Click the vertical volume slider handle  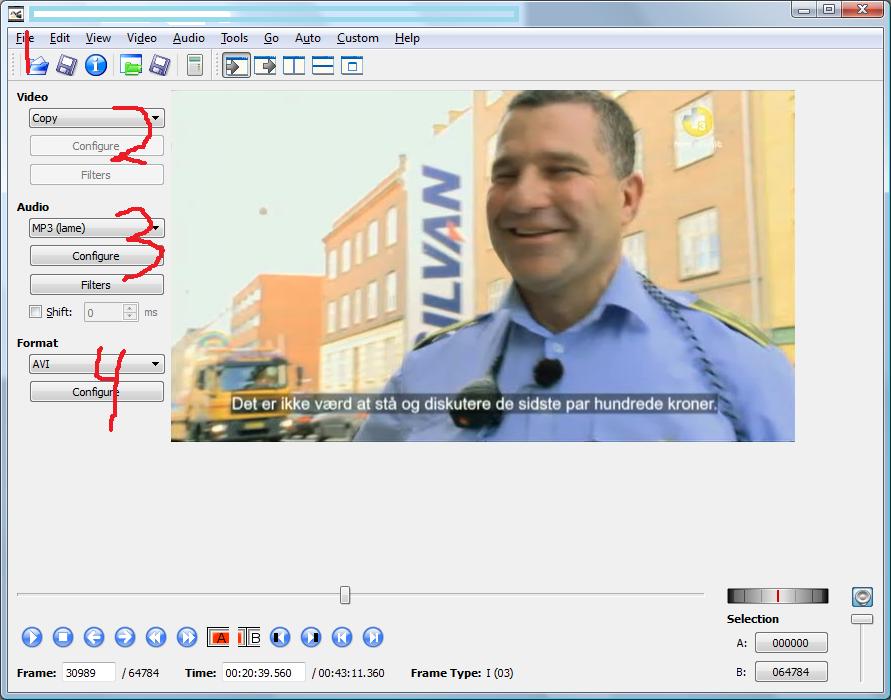[861, 619]
